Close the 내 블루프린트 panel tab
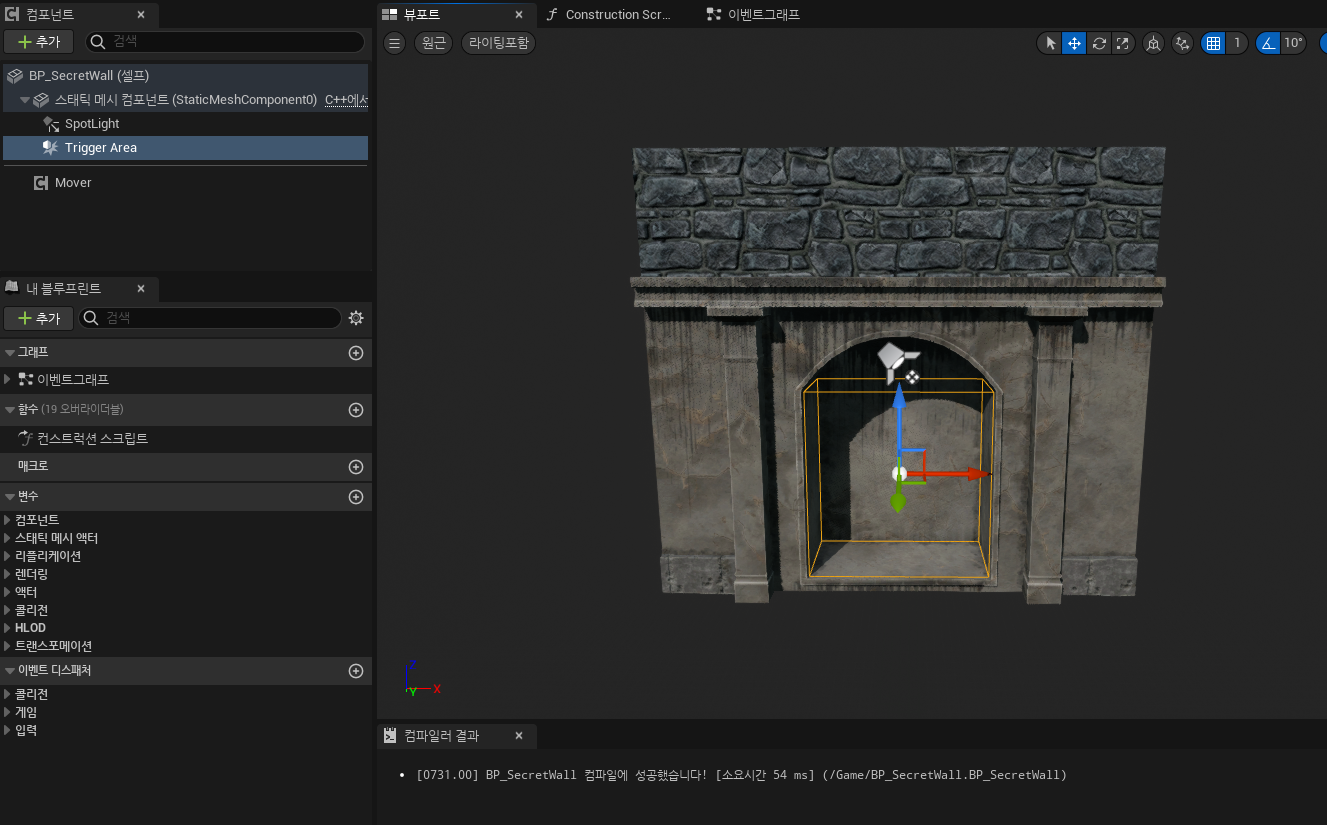 140,288
